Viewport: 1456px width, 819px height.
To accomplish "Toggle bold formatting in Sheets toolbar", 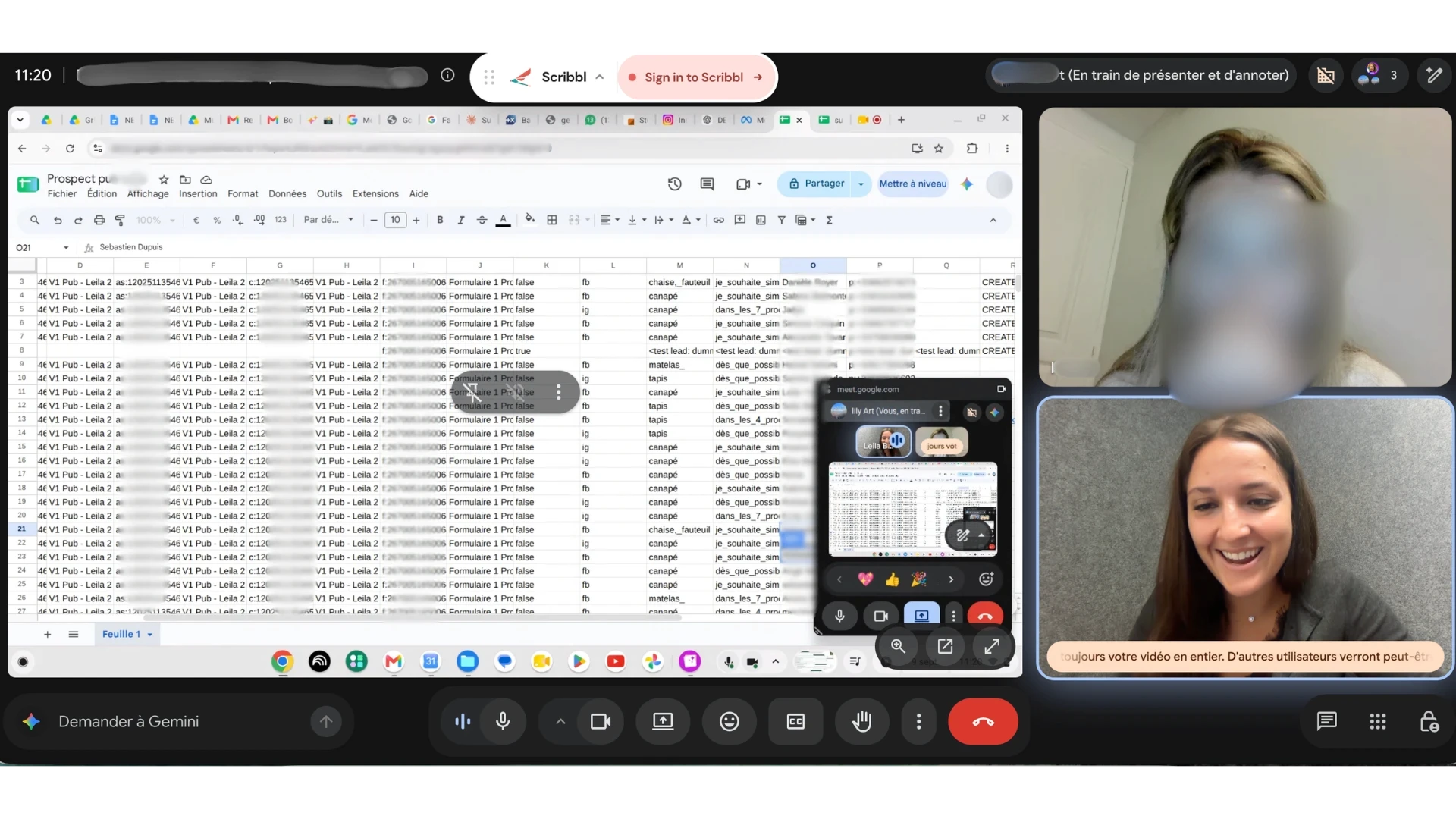I will (x=440, y=220).
